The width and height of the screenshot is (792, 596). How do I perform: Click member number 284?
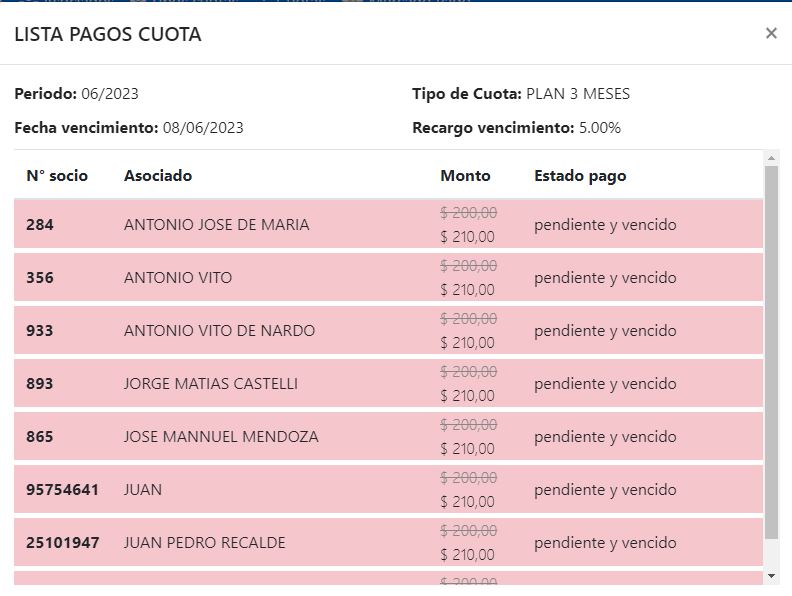40,225
